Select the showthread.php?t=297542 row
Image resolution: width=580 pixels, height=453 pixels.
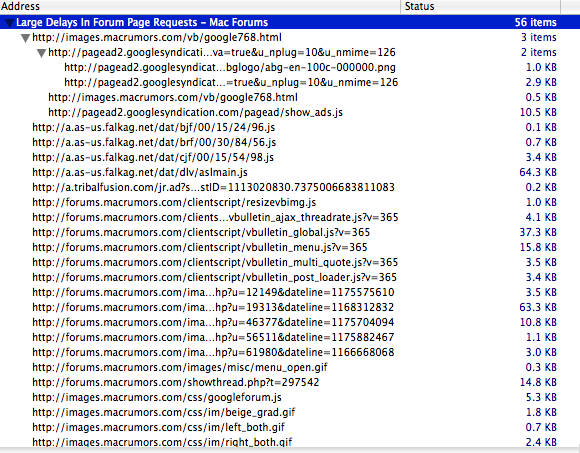[290, 382]
